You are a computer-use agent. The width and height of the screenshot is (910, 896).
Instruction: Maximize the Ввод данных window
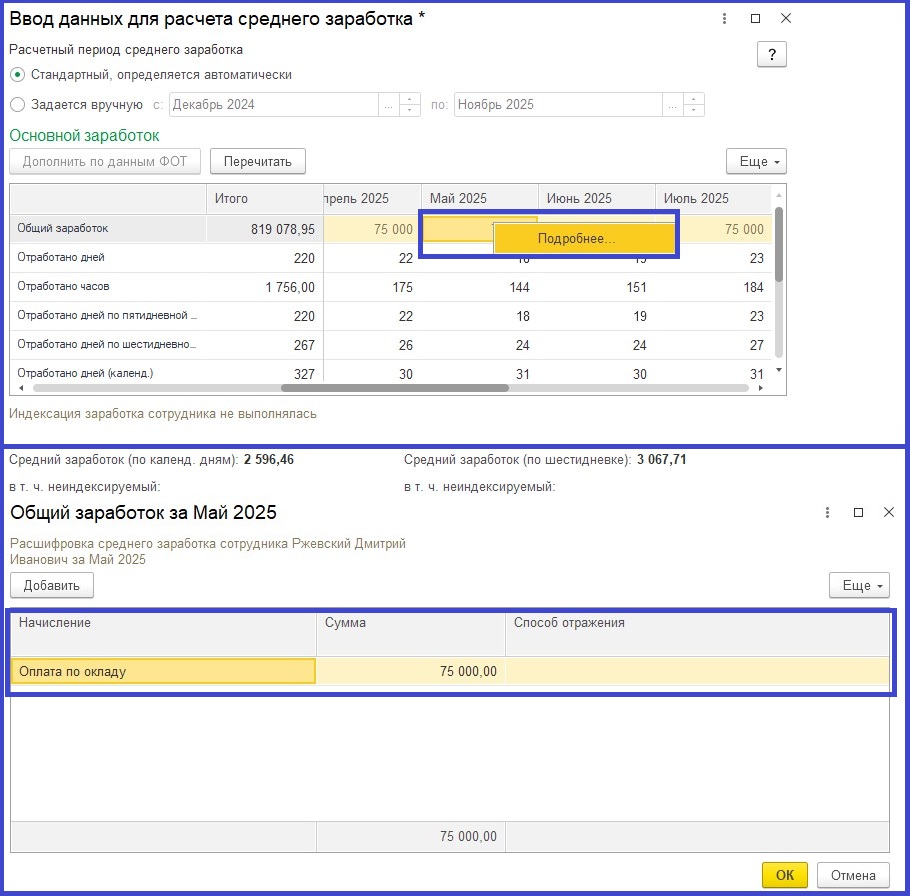point(755,19)
